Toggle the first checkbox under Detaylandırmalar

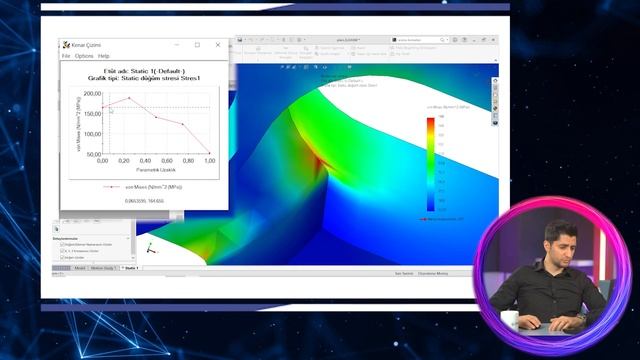point(62,244)
